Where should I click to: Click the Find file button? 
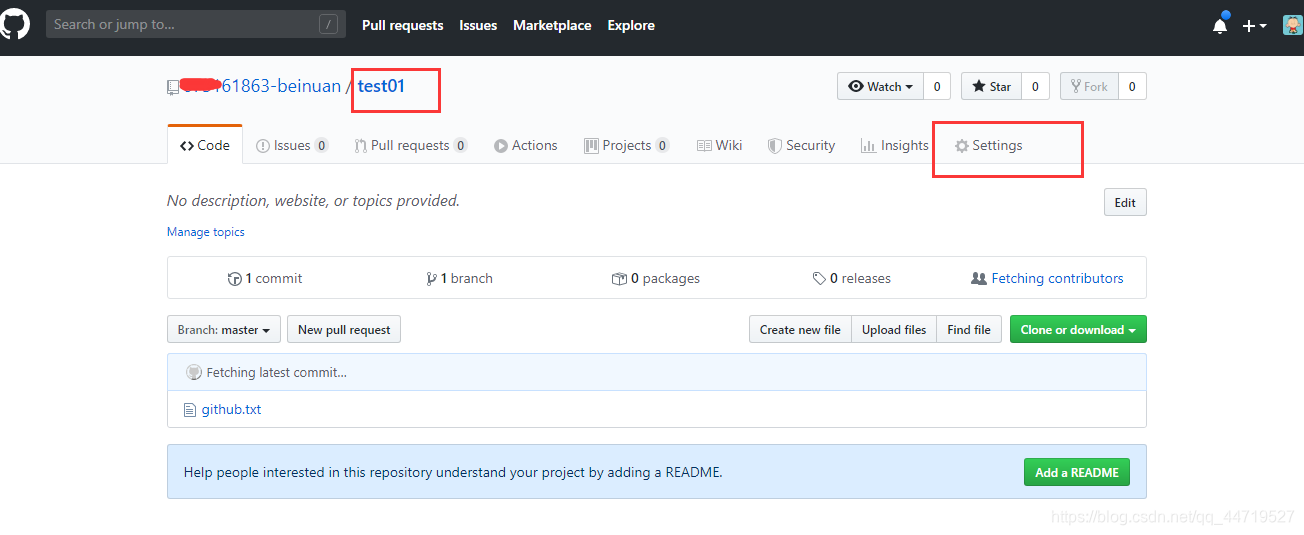coord(969,329)
